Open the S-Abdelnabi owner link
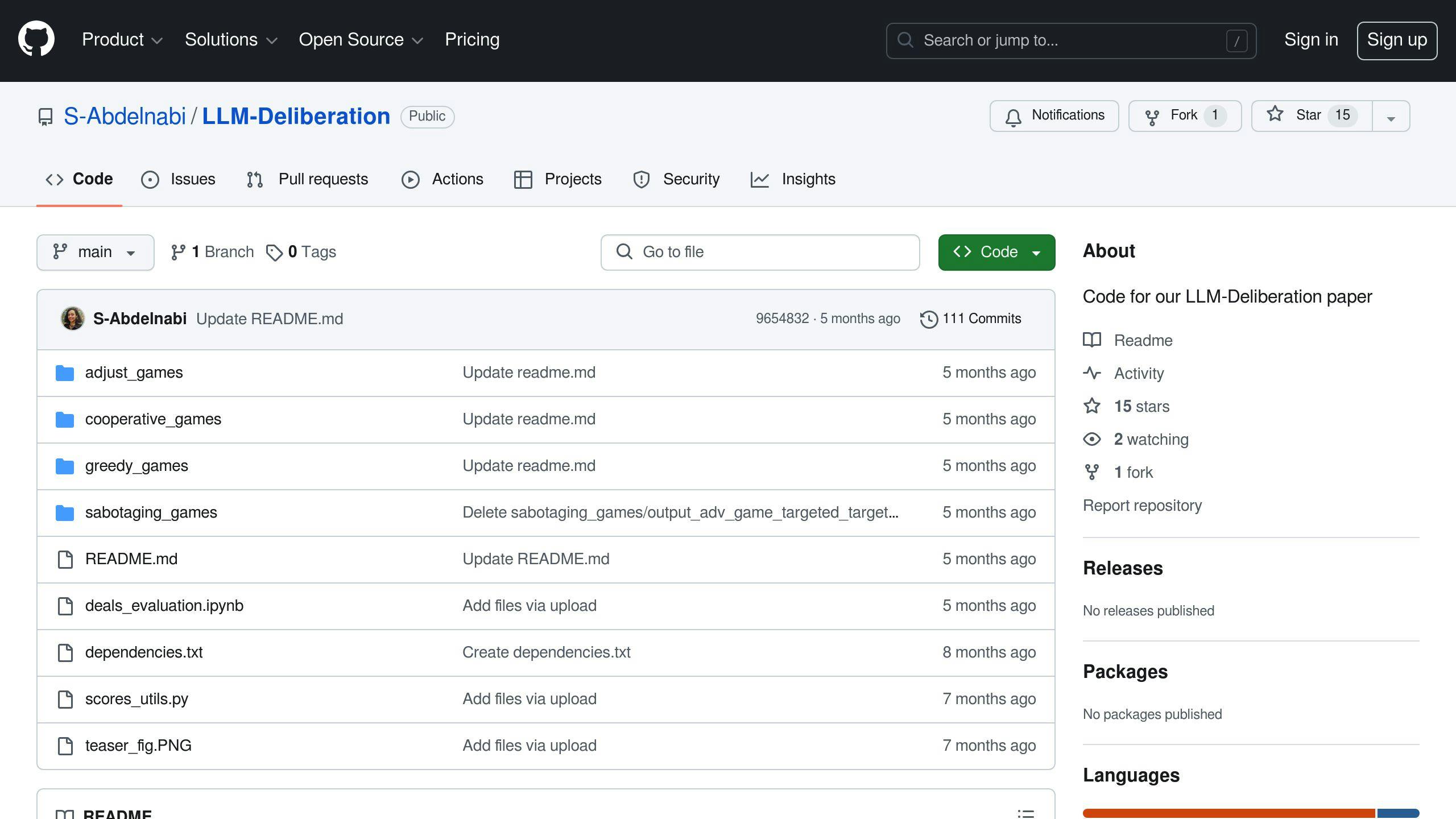Image resolution: width=1456 pixels, height=819 pixels. tap(125, 117)
